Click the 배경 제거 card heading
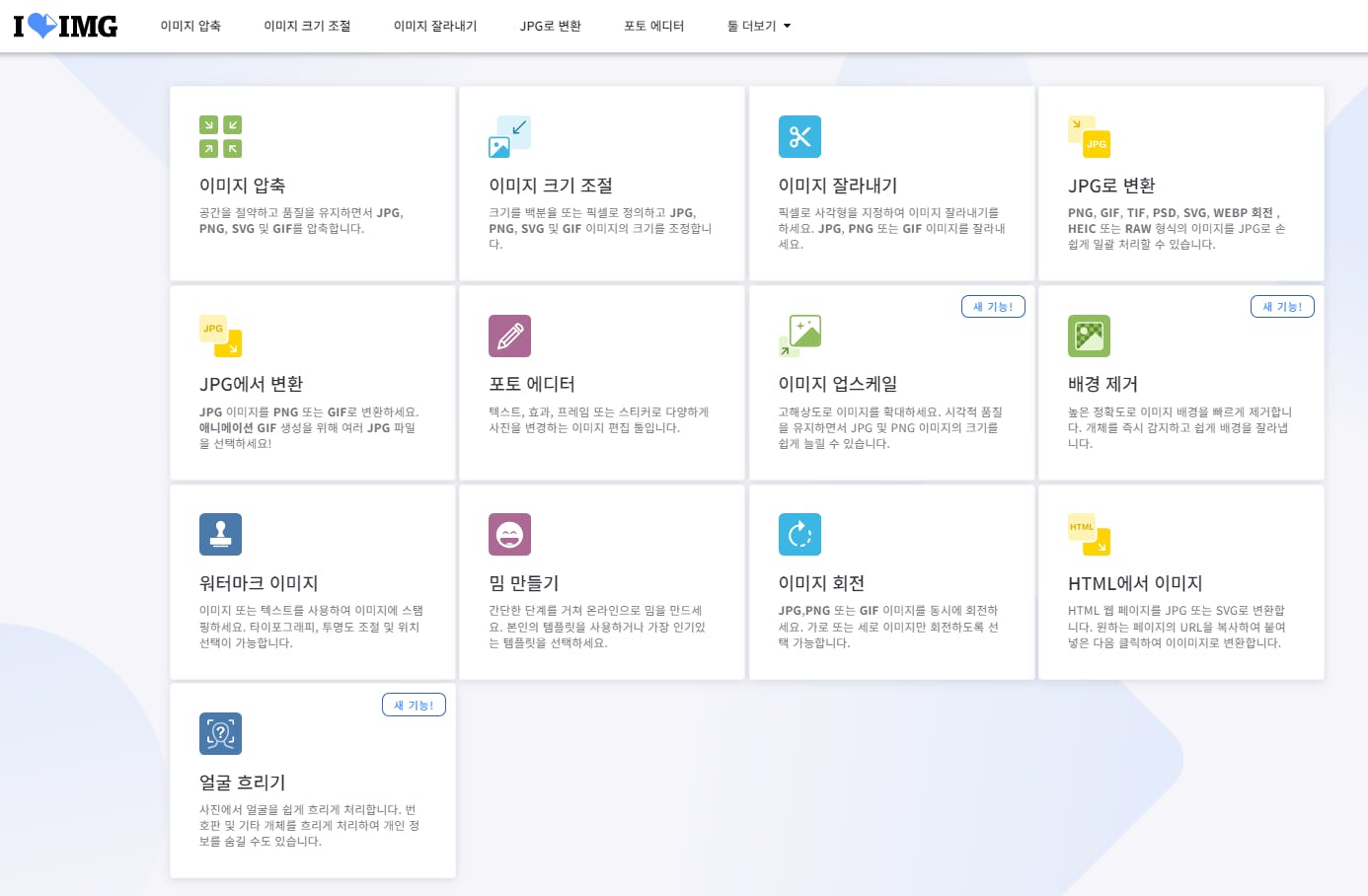Screen dimensions: 1368x896 click(x=1103, y=384)
